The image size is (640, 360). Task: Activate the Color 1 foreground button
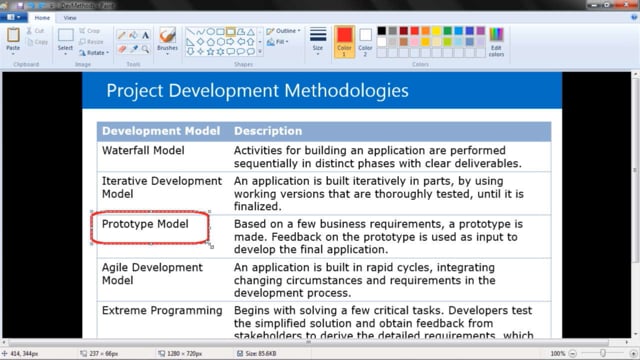(344, 42)
